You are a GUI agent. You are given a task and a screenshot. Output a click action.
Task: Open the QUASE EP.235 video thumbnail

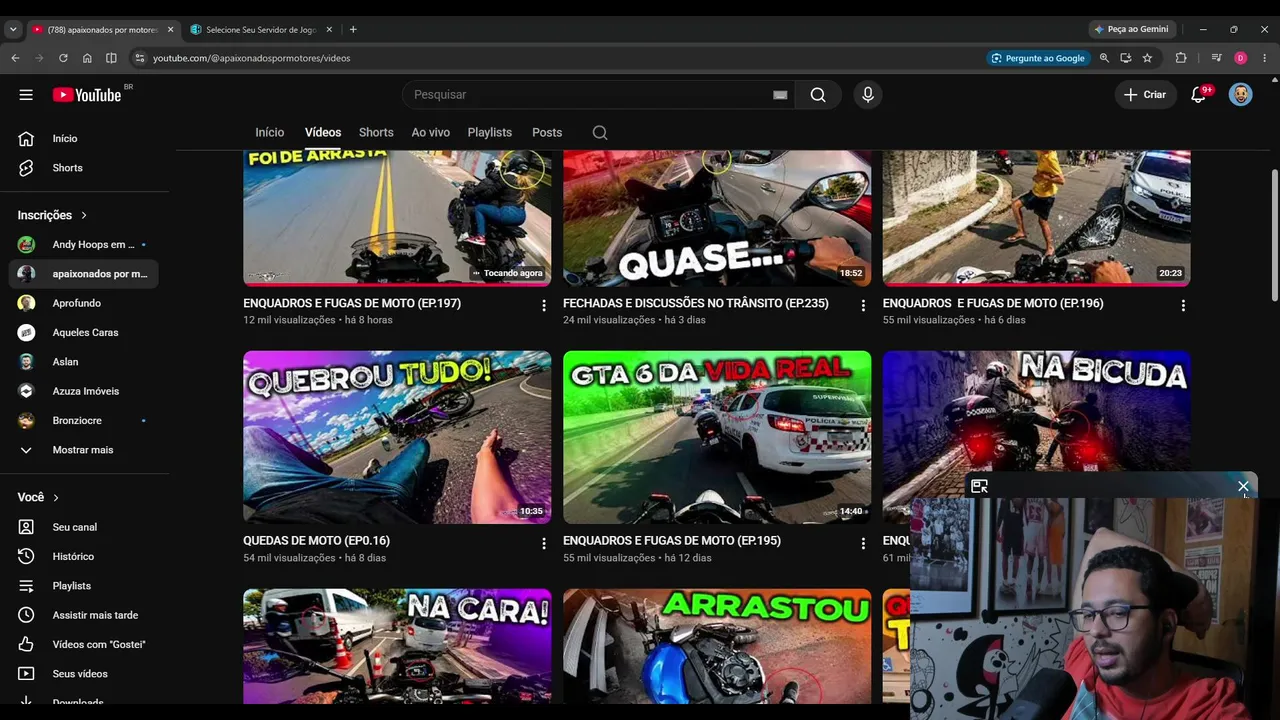point(717,218)
